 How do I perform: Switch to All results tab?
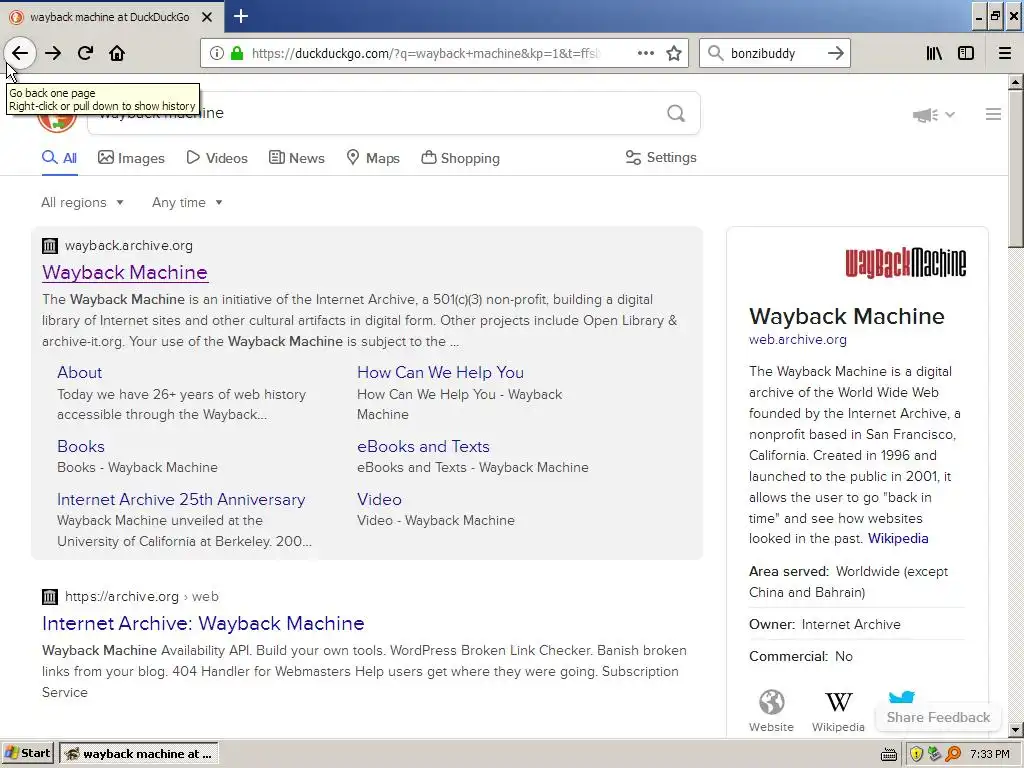59,158
